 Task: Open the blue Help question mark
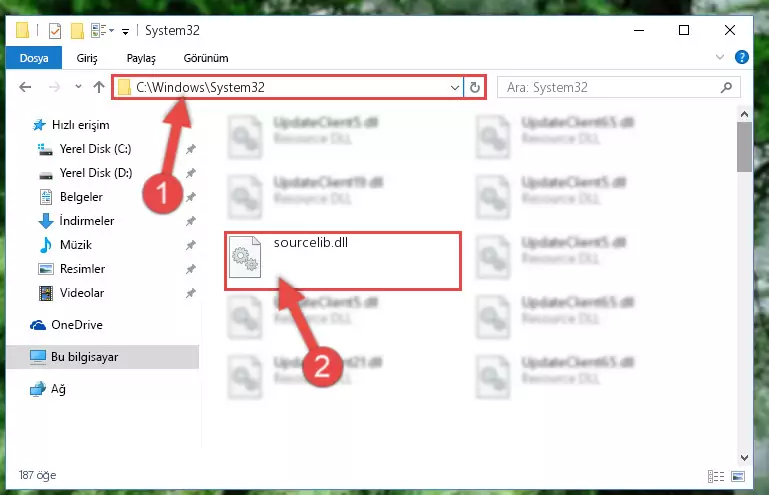(x=742, y=57)
